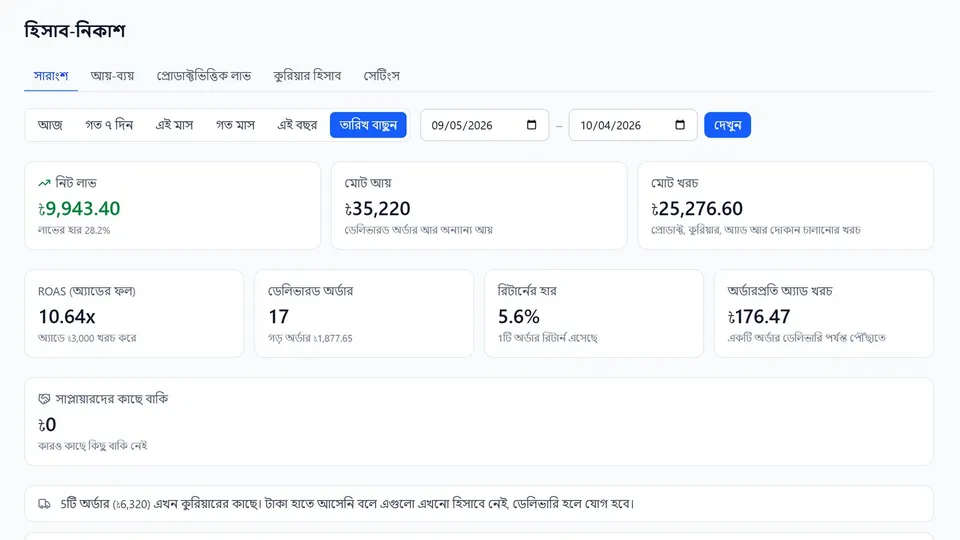
Task: Focus the end date field 10/04/2026
Action: pyautogui.click(x=633, y=125)
